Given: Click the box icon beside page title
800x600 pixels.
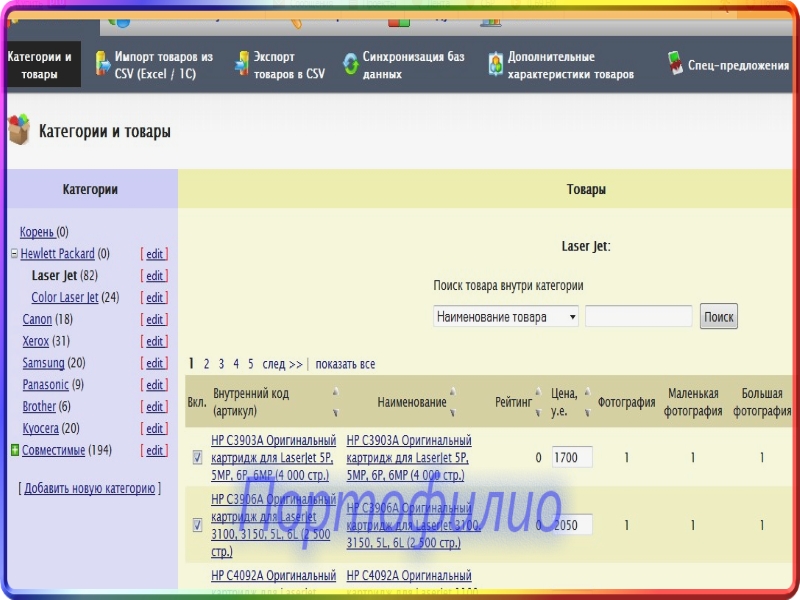Looking at the screenshot, I should (x=19, y=130).
